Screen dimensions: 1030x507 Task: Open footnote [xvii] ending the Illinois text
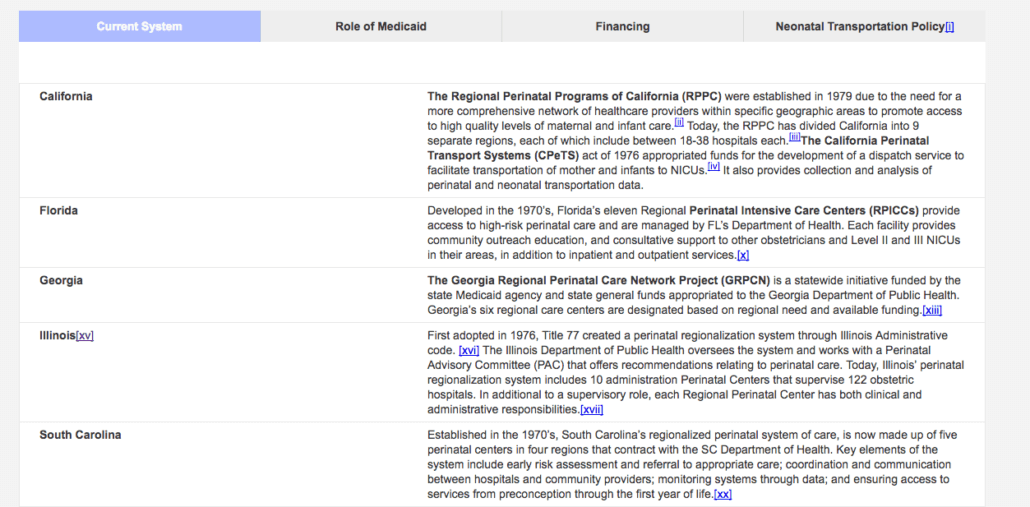[x=591, y=410]
